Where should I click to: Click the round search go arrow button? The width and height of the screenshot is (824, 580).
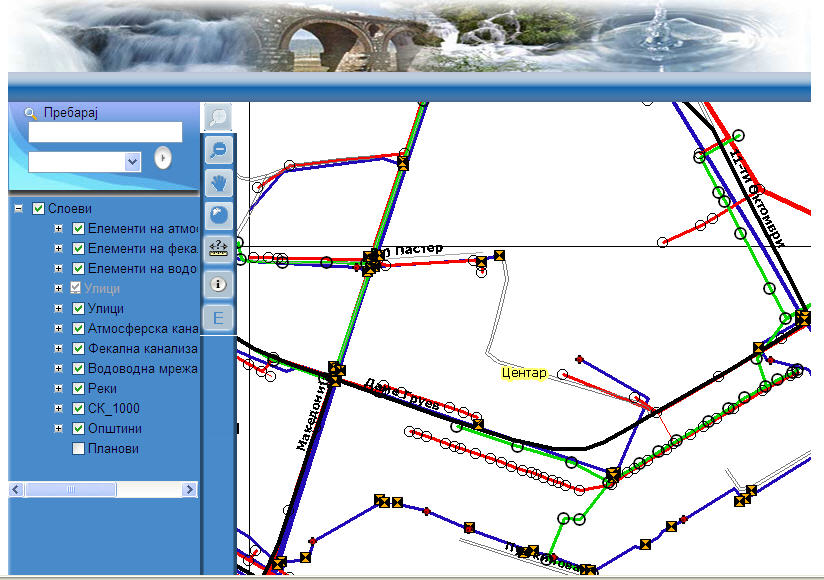coord(163,159)
